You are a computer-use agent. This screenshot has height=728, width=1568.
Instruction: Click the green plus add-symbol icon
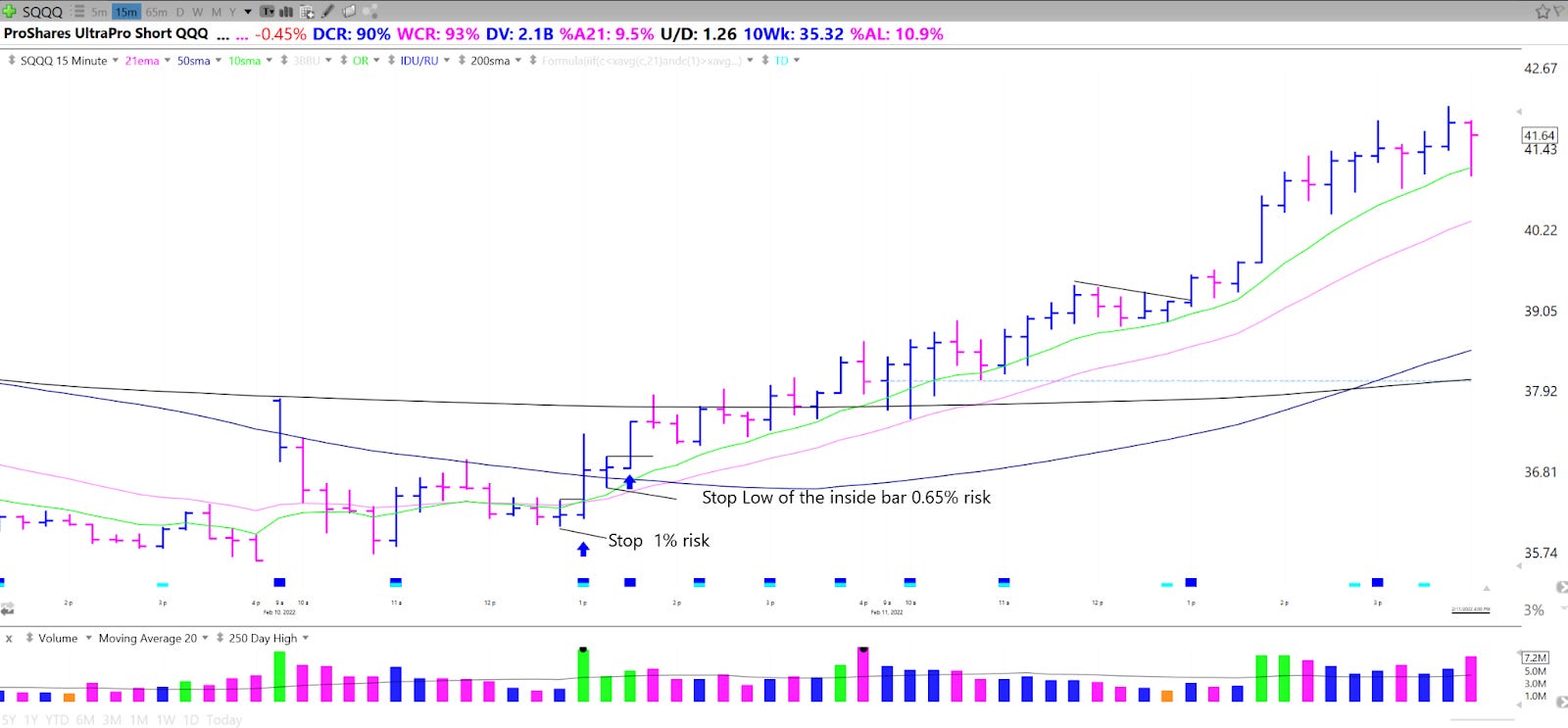(9, 12)
